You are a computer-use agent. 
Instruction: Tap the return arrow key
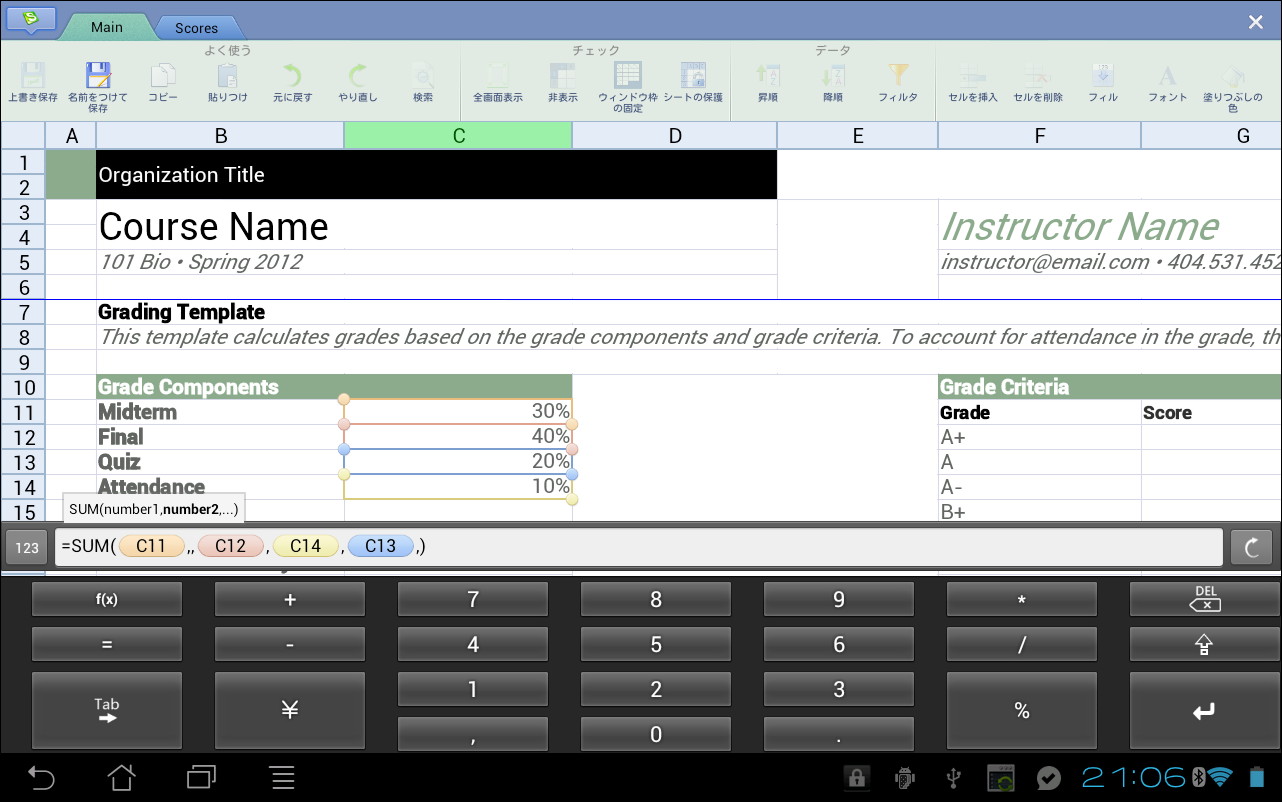[1205, 710]
